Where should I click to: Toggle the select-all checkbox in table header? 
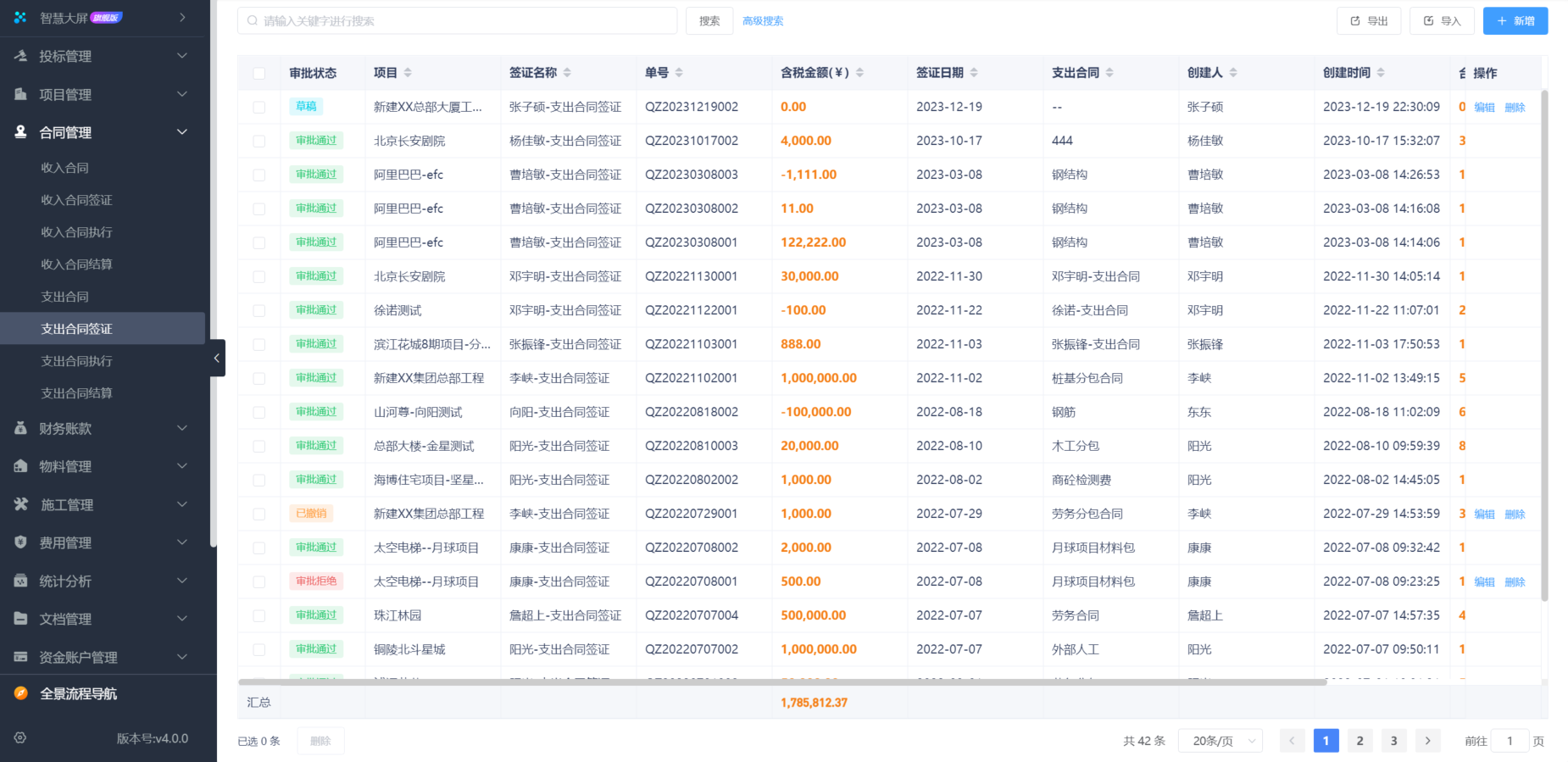pyautogui.click(x=259, y=74)
